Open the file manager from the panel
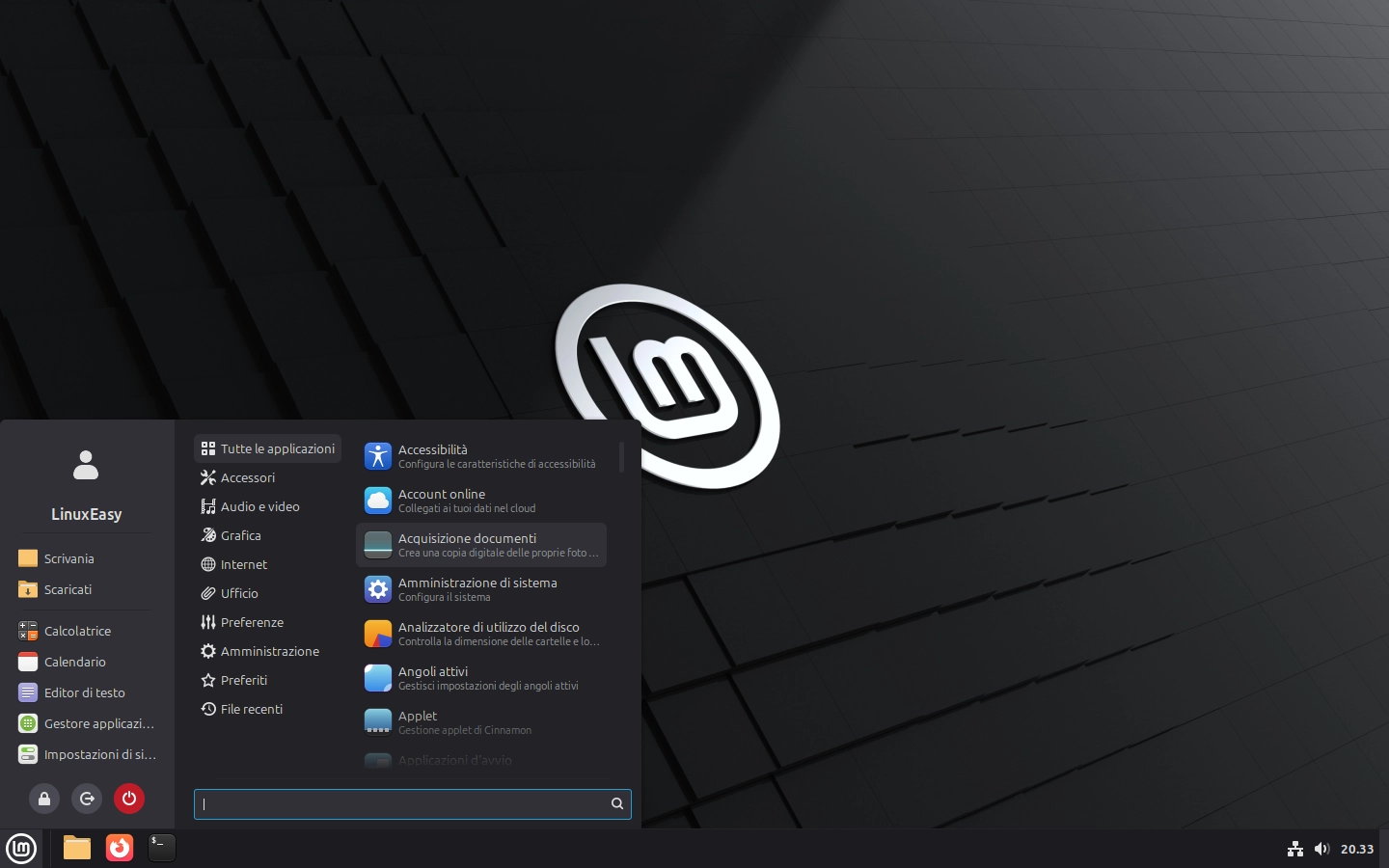 click(77, 848)
